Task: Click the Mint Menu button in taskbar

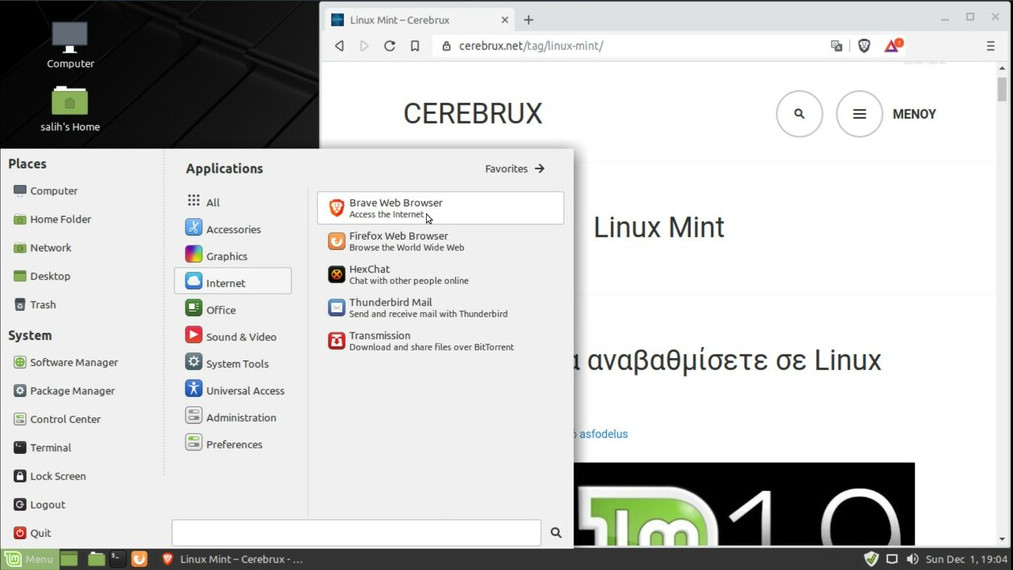Action: coord(29,559)
